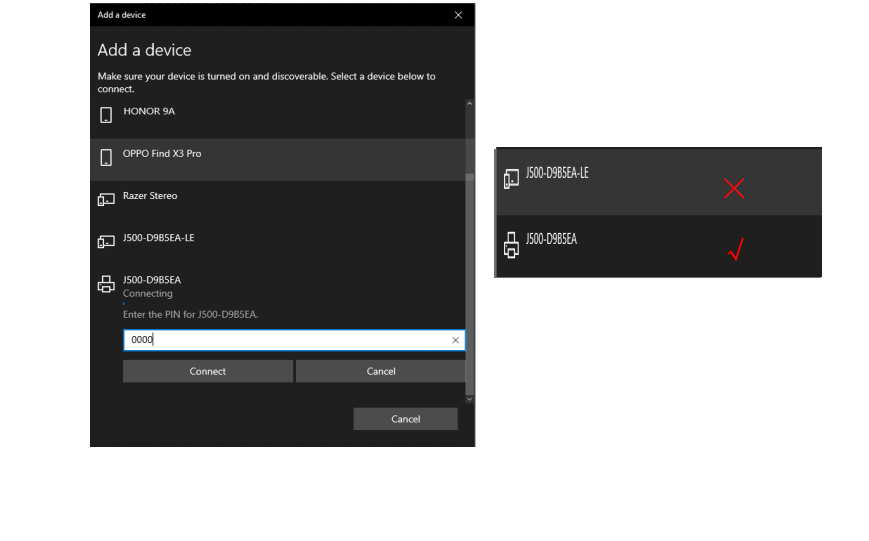Click the scrollbar down arrow in device list
The width and height of the screenshot is (869, 541).
469,399
